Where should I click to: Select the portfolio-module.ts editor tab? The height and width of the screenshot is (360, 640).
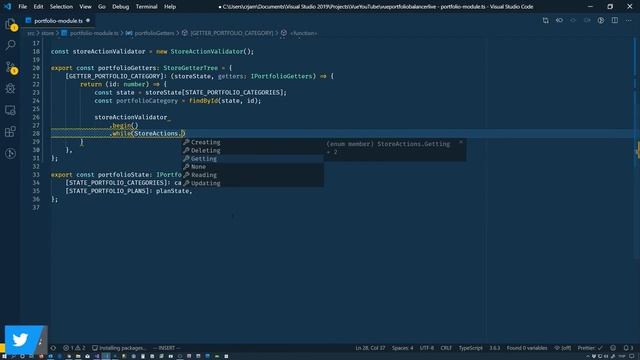[x=58, y=21]
